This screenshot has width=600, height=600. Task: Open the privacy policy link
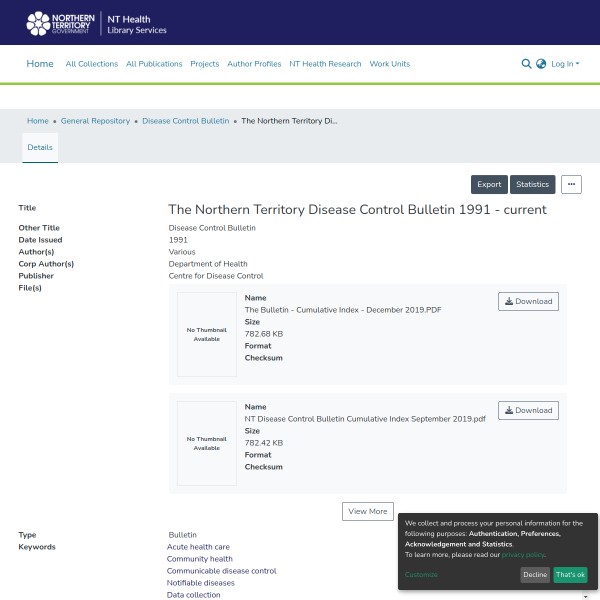523,555
